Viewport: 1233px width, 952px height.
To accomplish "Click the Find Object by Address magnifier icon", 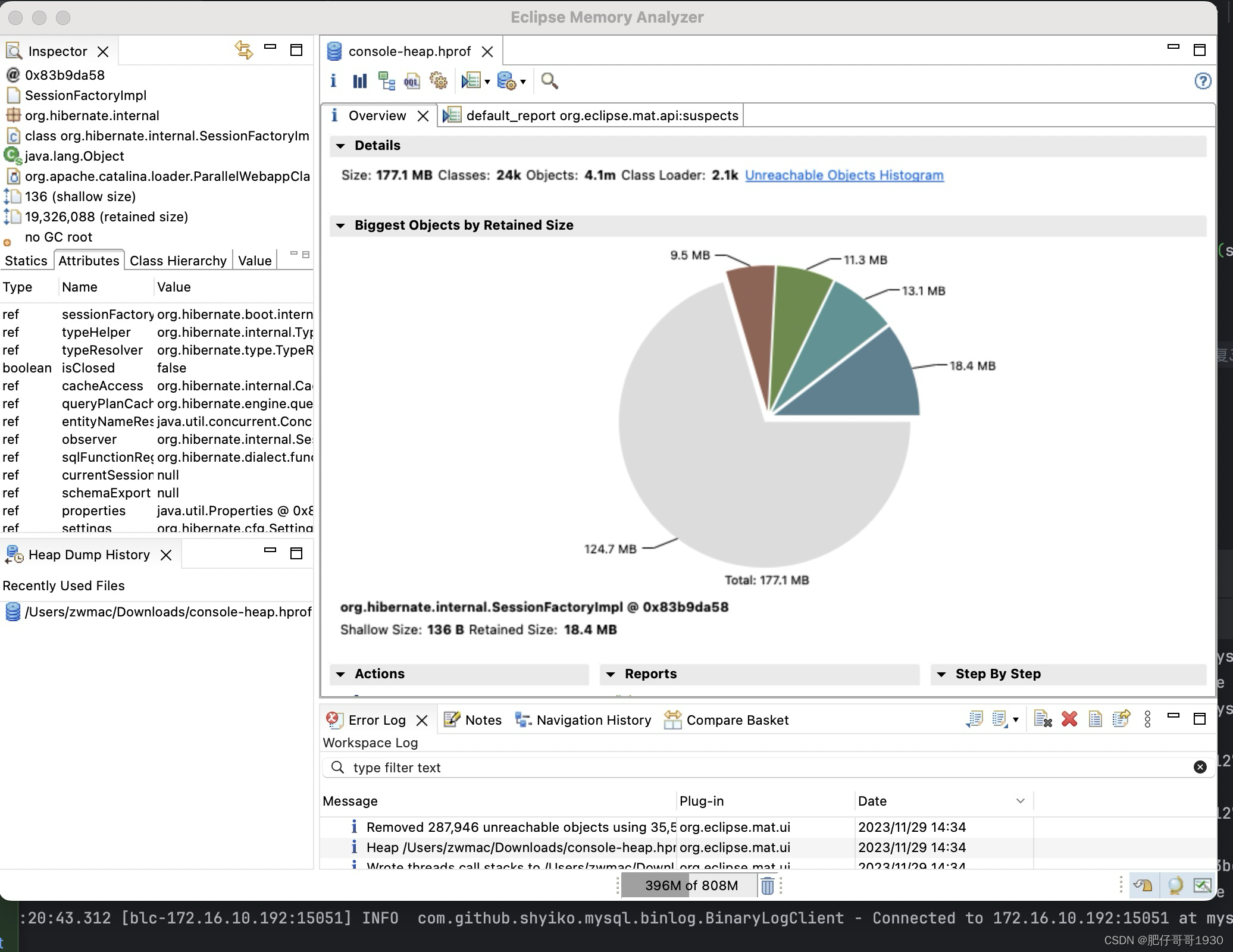I will pos(549,81).
